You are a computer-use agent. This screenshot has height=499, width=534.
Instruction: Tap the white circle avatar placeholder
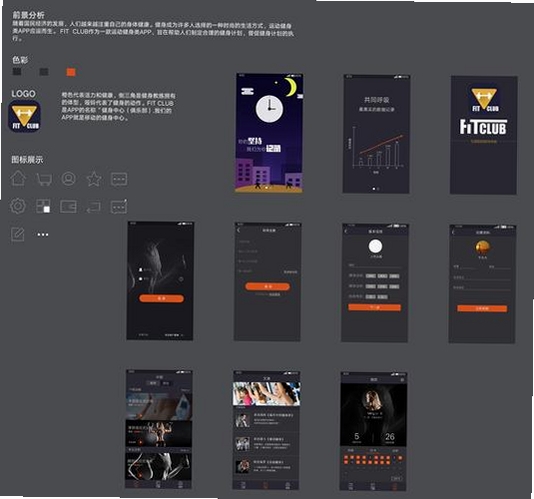pyautogui.click(x=375, y=246)
